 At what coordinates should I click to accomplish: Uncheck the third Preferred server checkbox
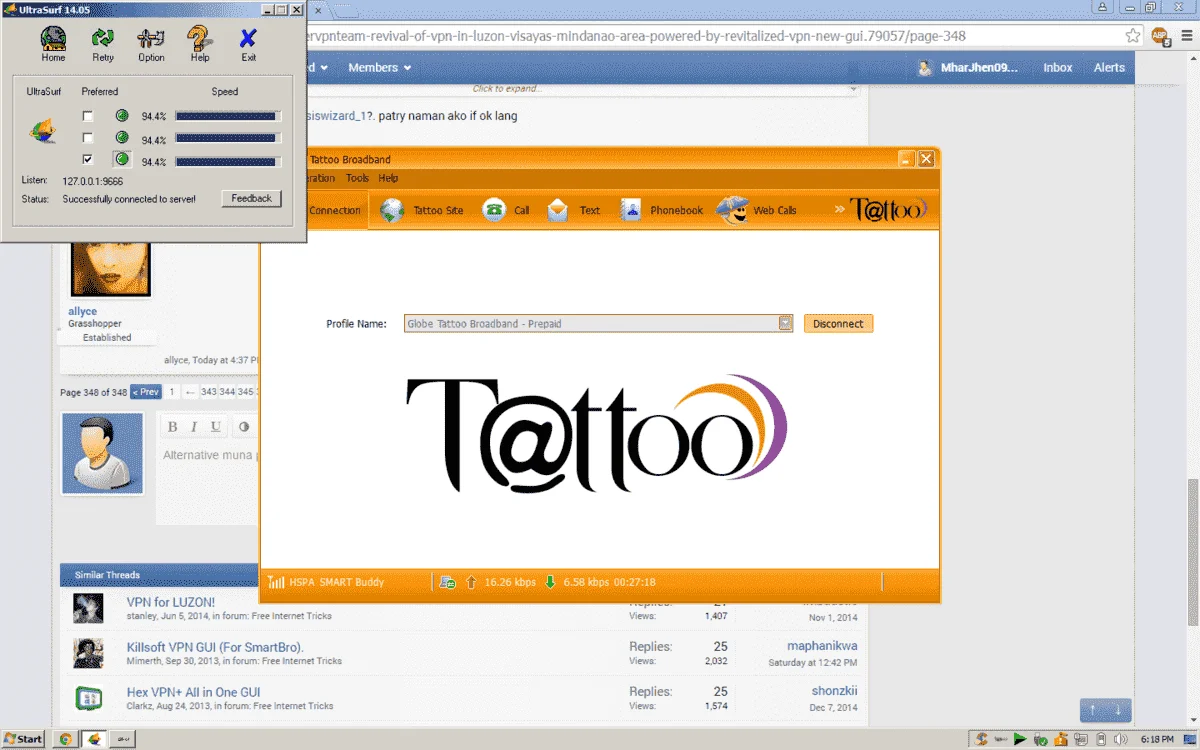click(88, 160)
